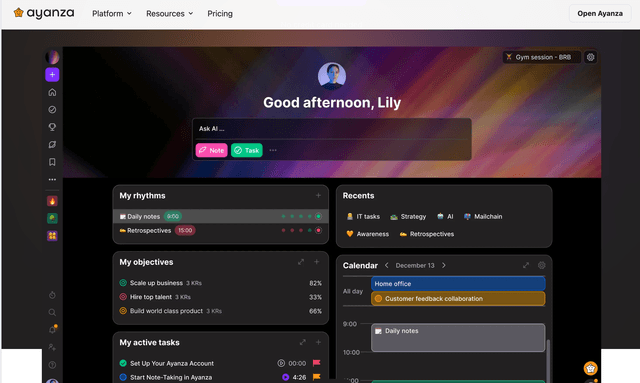Open the notes edit icon in sidebar
The height and width of the screenshot is (383, 640).
click(x=52, y=145)
